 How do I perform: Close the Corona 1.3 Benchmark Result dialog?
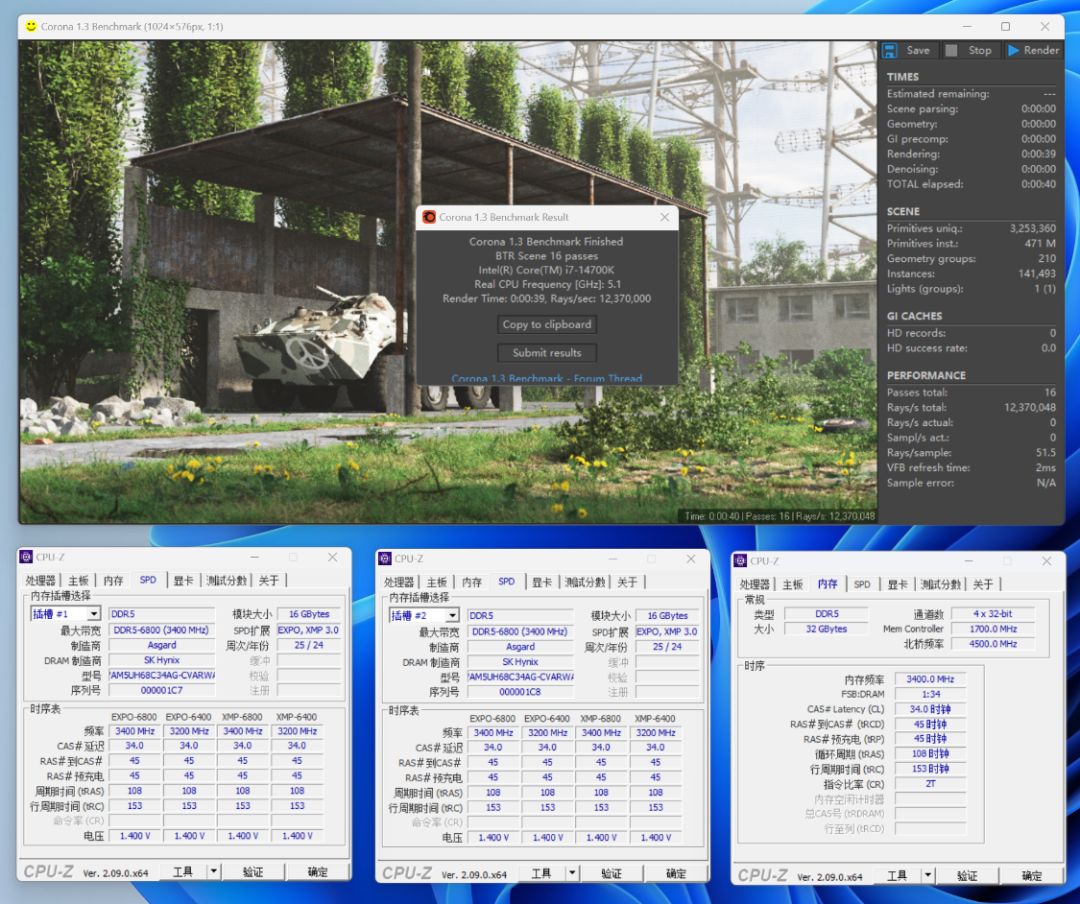pyautogui.click(x=665, y=217)
